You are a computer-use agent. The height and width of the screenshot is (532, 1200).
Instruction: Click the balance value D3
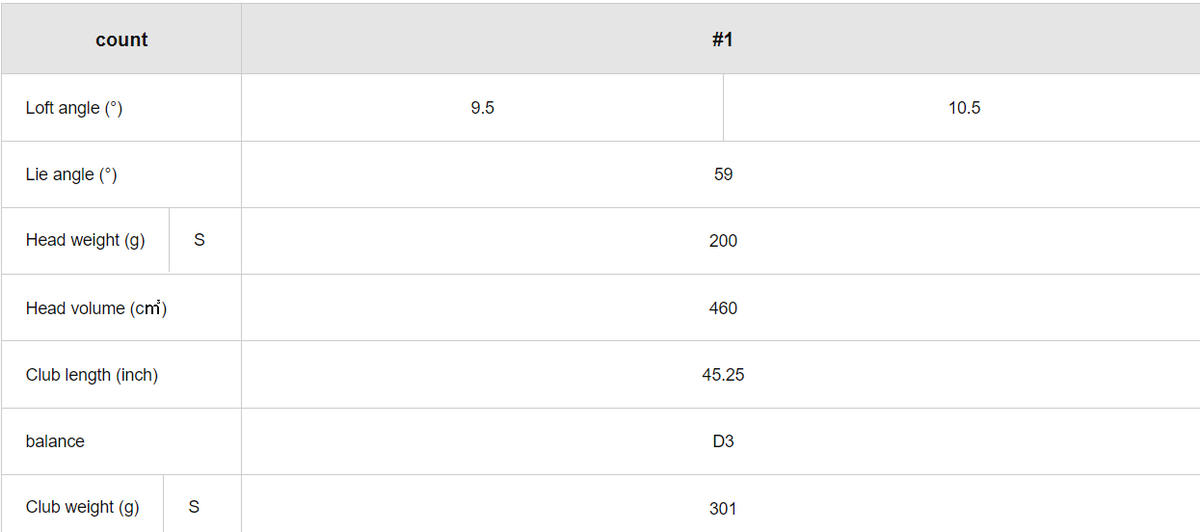coord(723,441)
